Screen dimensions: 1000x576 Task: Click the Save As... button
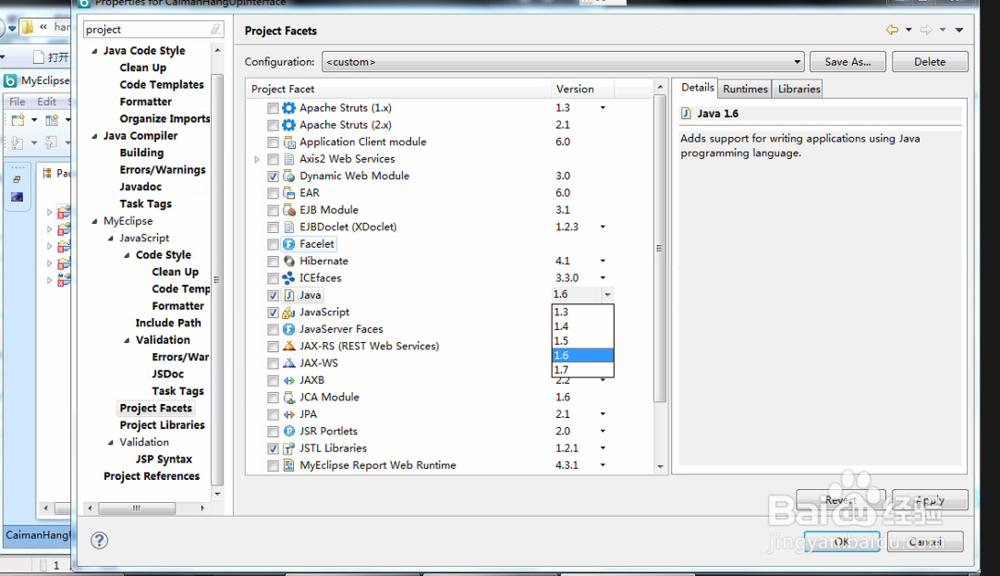848,62
